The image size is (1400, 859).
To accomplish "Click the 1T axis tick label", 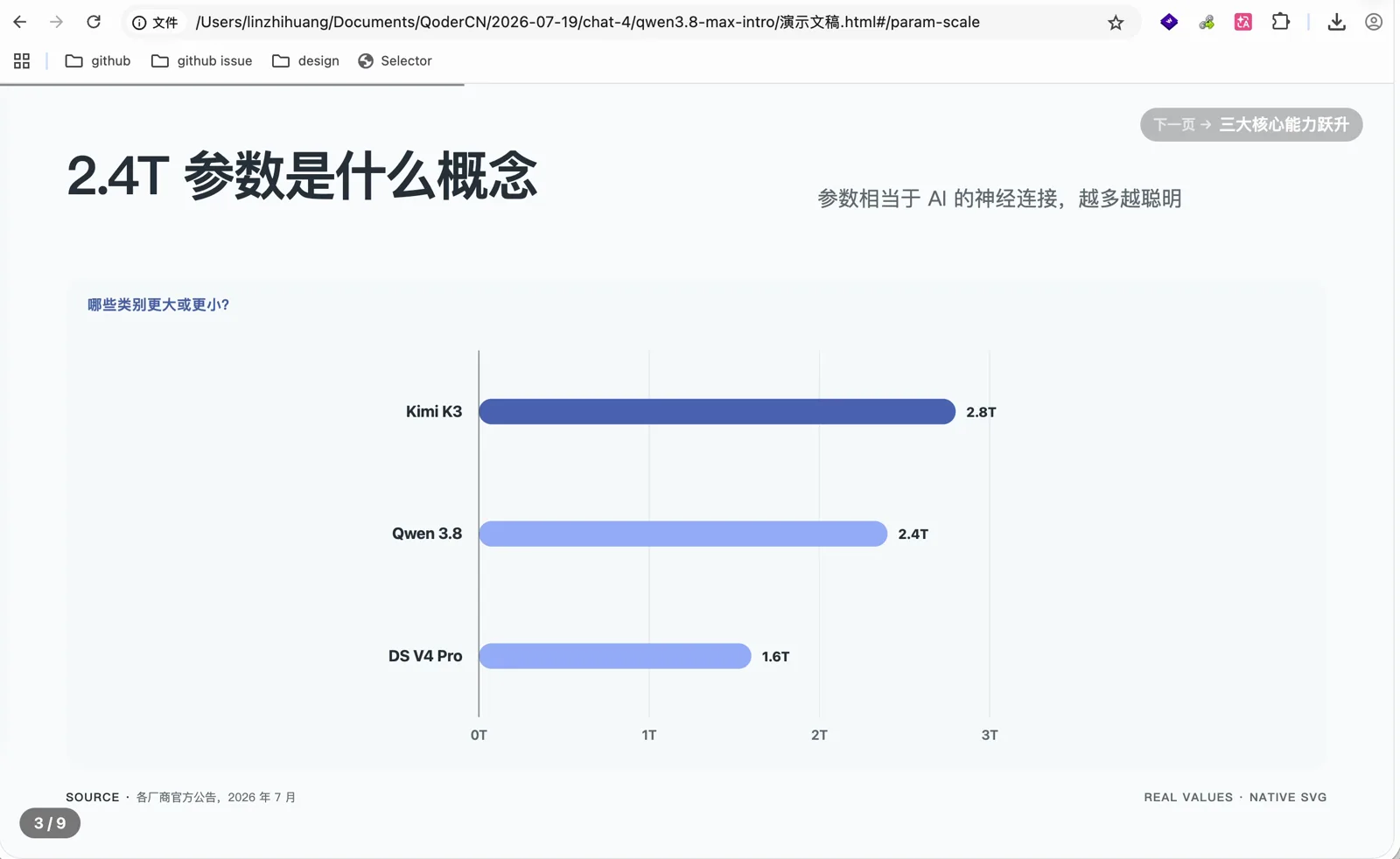I will [649, 735].
